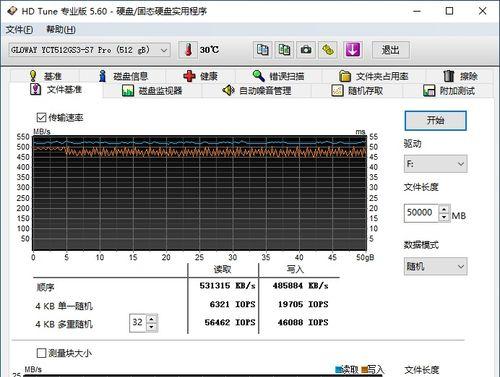
Task: Switch to the 擦除 erase tab
Action: click(x=460, y=76)
